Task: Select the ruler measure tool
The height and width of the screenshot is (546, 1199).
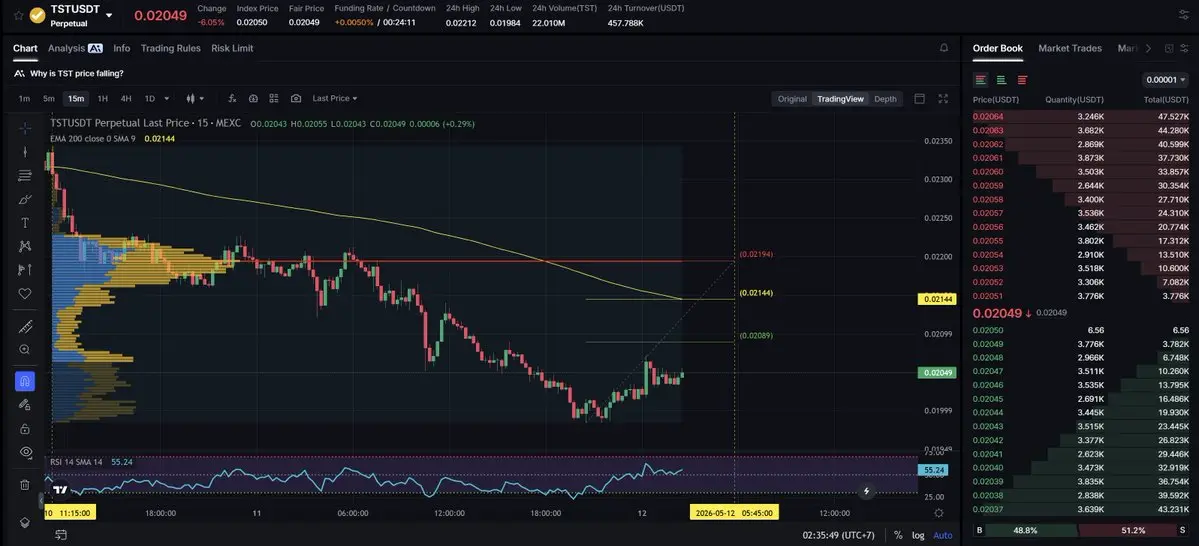Action: (24, 327)
